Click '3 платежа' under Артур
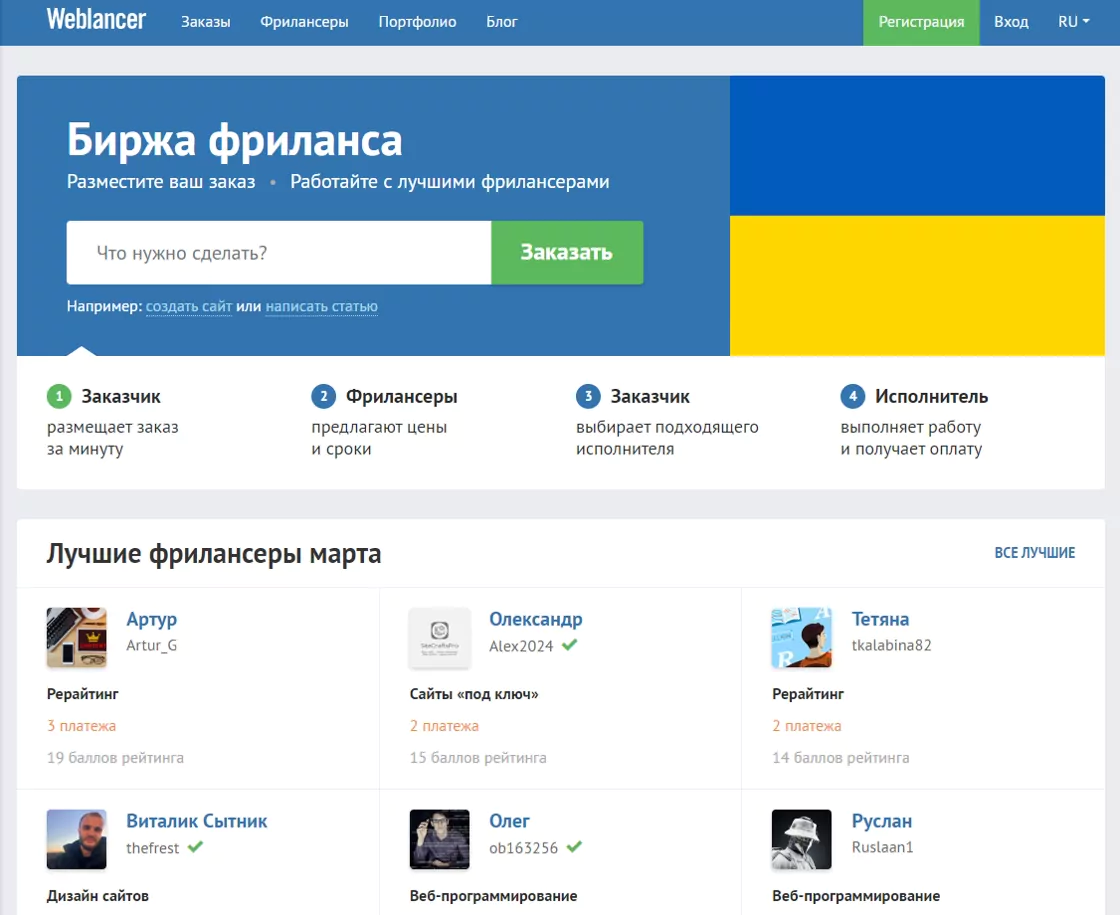The width and height of the screenshot is (1120, 915). click(81, 726)
